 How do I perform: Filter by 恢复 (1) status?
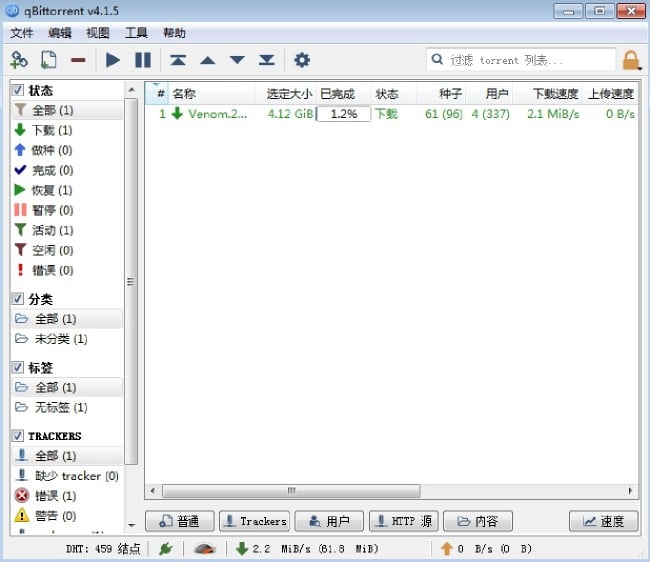pos(68,190)
